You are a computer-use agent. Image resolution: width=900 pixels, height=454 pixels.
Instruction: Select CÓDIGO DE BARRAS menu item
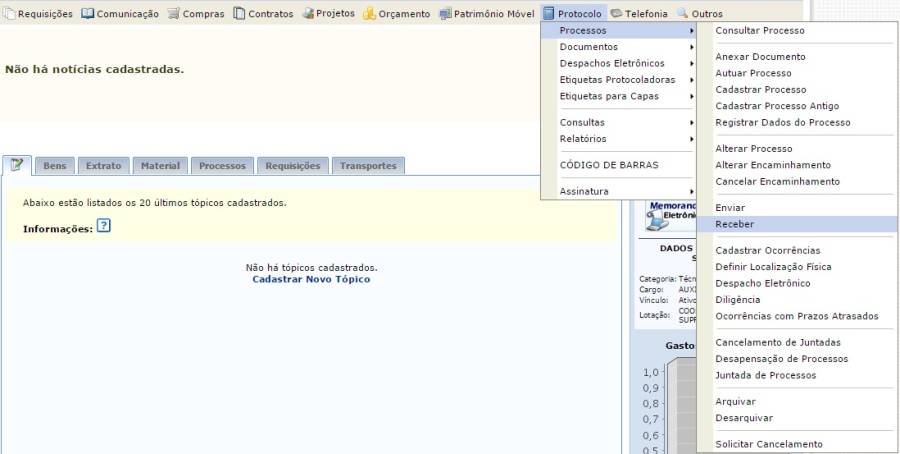click(x=609, y=165)
